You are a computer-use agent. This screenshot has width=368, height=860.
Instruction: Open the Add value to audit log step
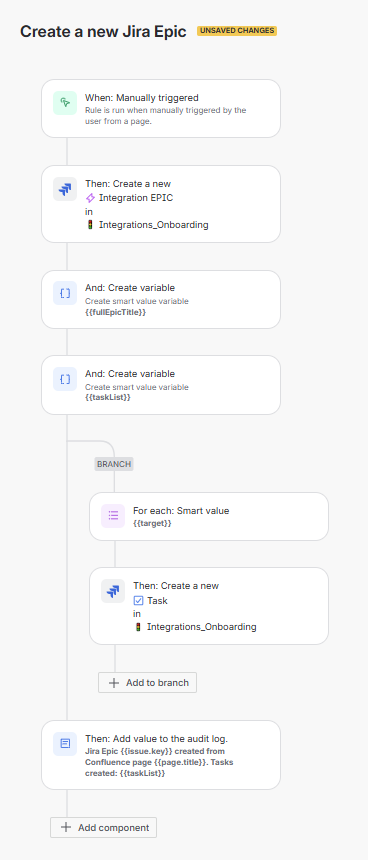click(x=161, y=755)
